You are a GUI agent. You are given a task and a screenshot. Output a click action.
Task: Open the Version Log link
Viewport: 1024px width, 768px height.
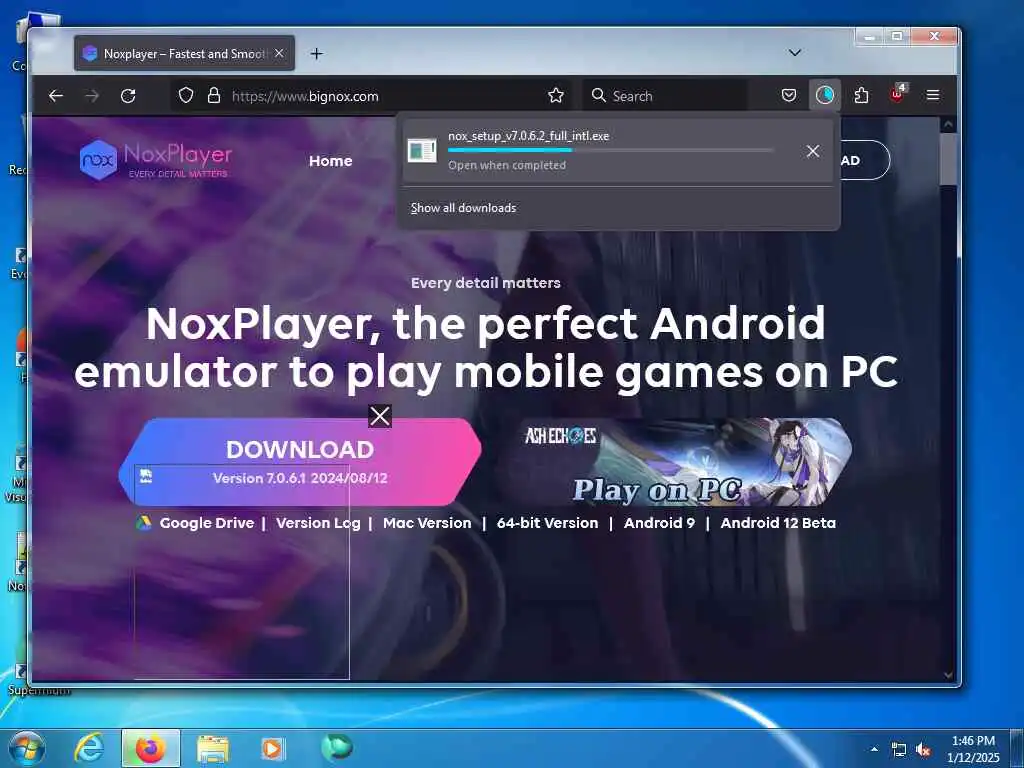click(318, 523)
